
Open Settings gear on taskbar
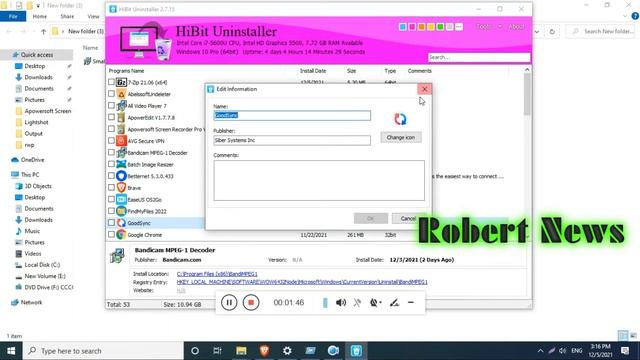point(287,351)
